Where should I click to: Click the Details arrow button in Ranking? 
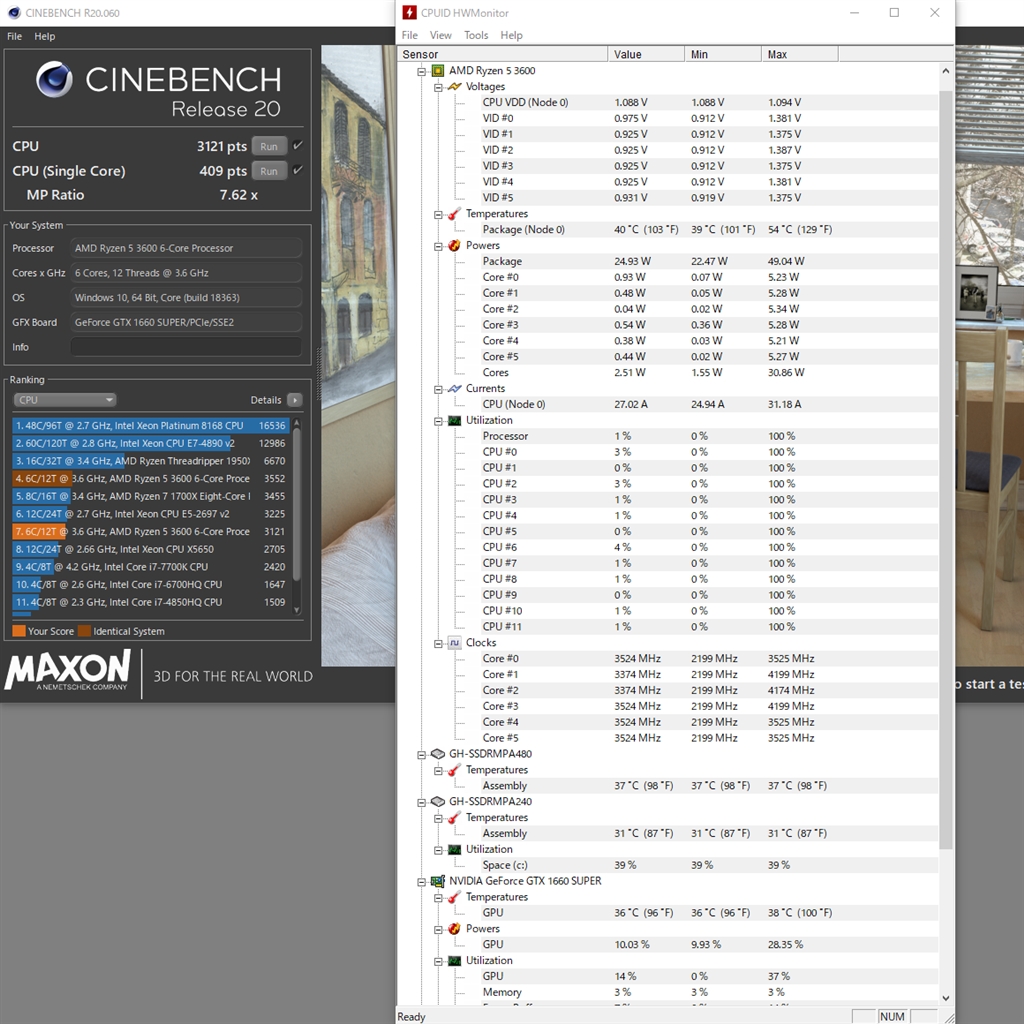pyautogui.click(x=295, y=400)
